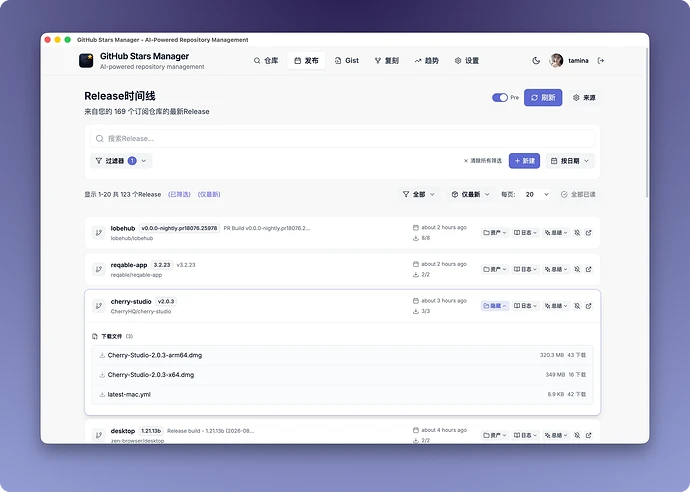The width and height of the screenshot is (690, 492).
Task: Download Cherry-Studio-2.0.3-x64.dmg file
Action: (x=342, y=375)
